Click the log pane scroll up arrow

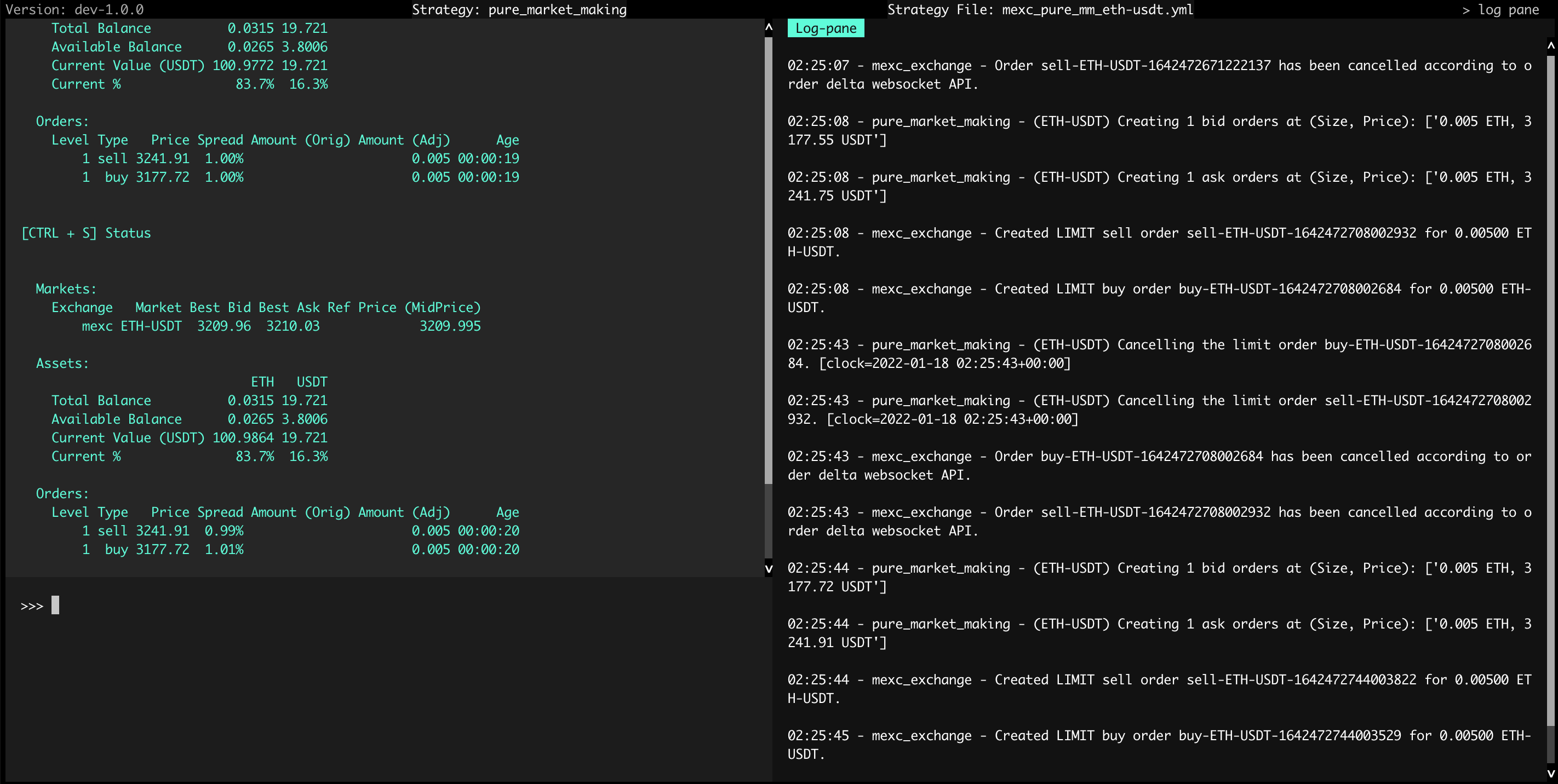(x=1551, y=45)
